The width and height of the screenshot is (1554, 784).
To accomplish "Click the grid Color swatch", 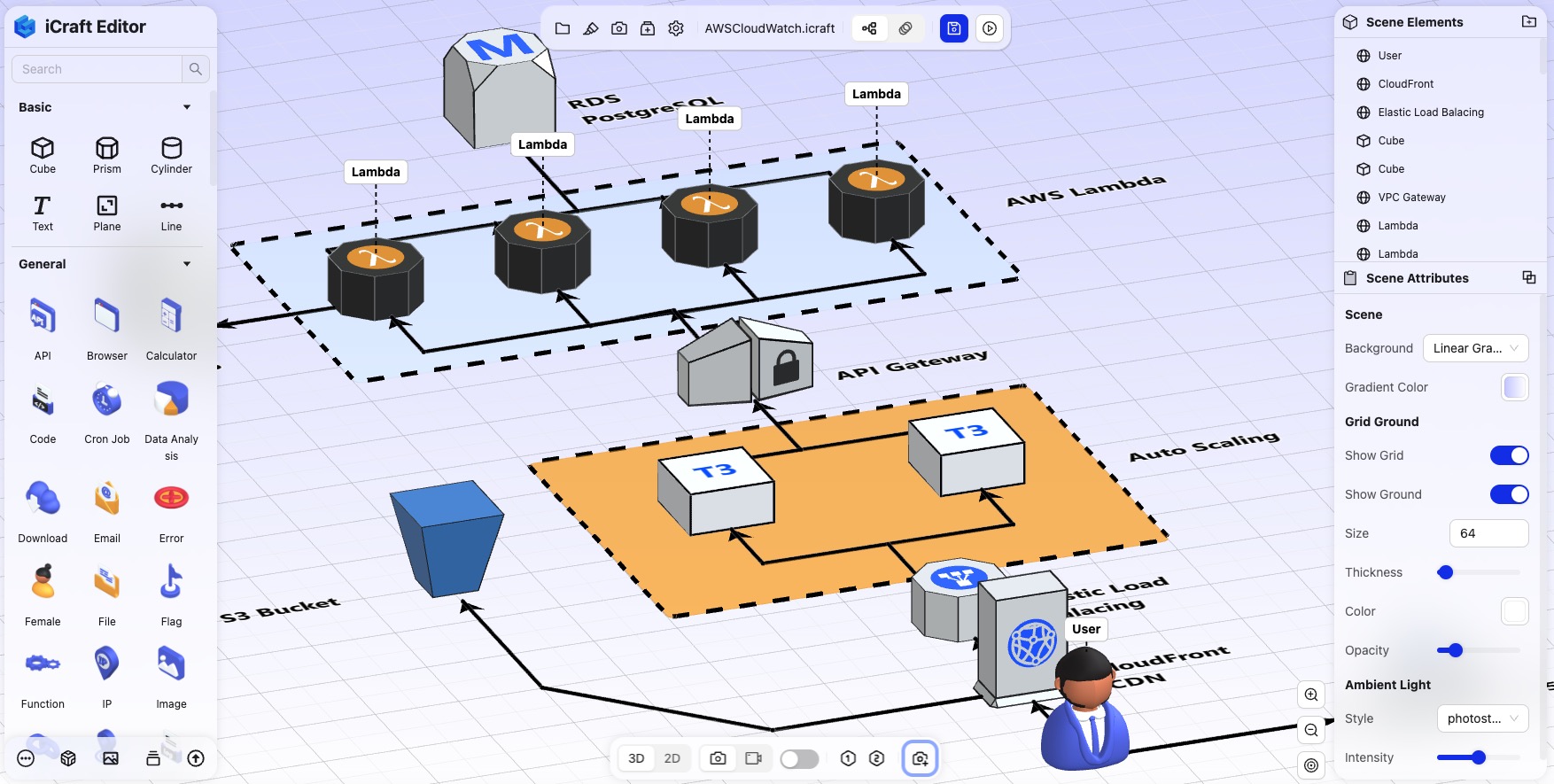I will tap(1515, 611).
